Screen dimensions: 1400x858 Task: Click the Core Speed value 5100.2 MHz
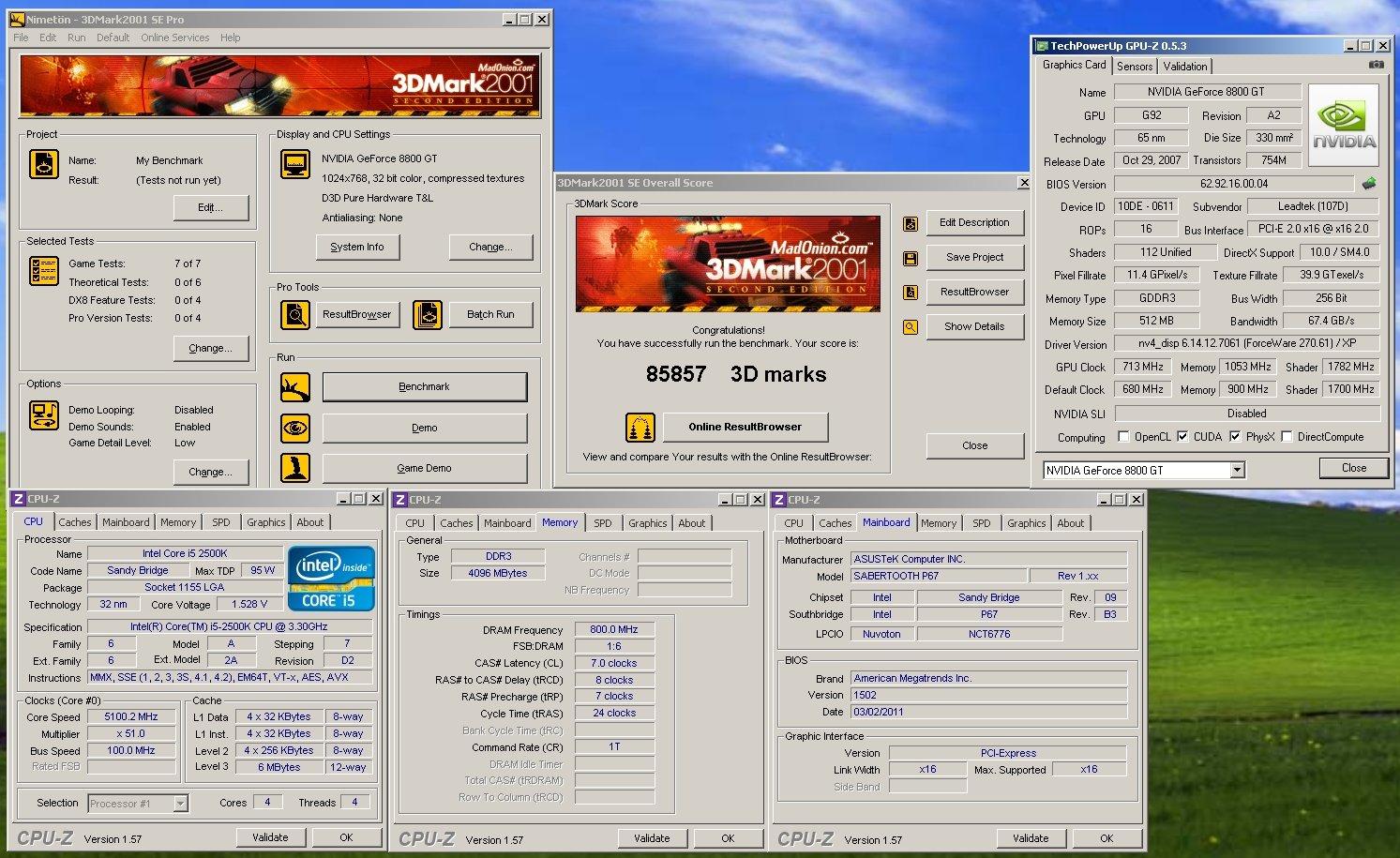[131, 717]
